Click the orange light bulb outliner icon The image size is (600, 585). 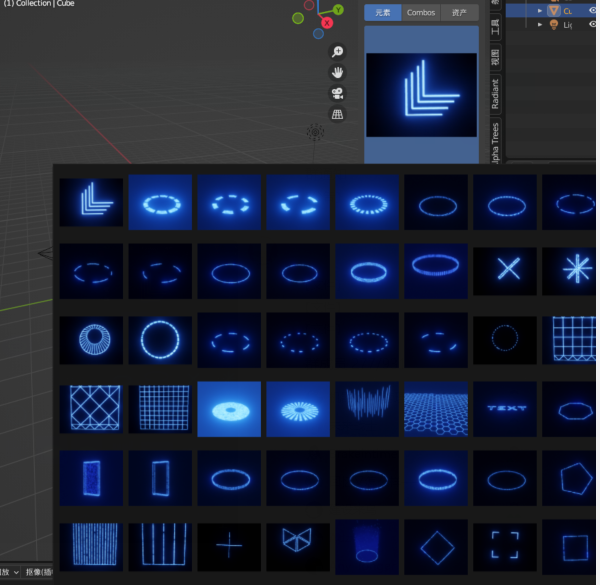(554, 24)
